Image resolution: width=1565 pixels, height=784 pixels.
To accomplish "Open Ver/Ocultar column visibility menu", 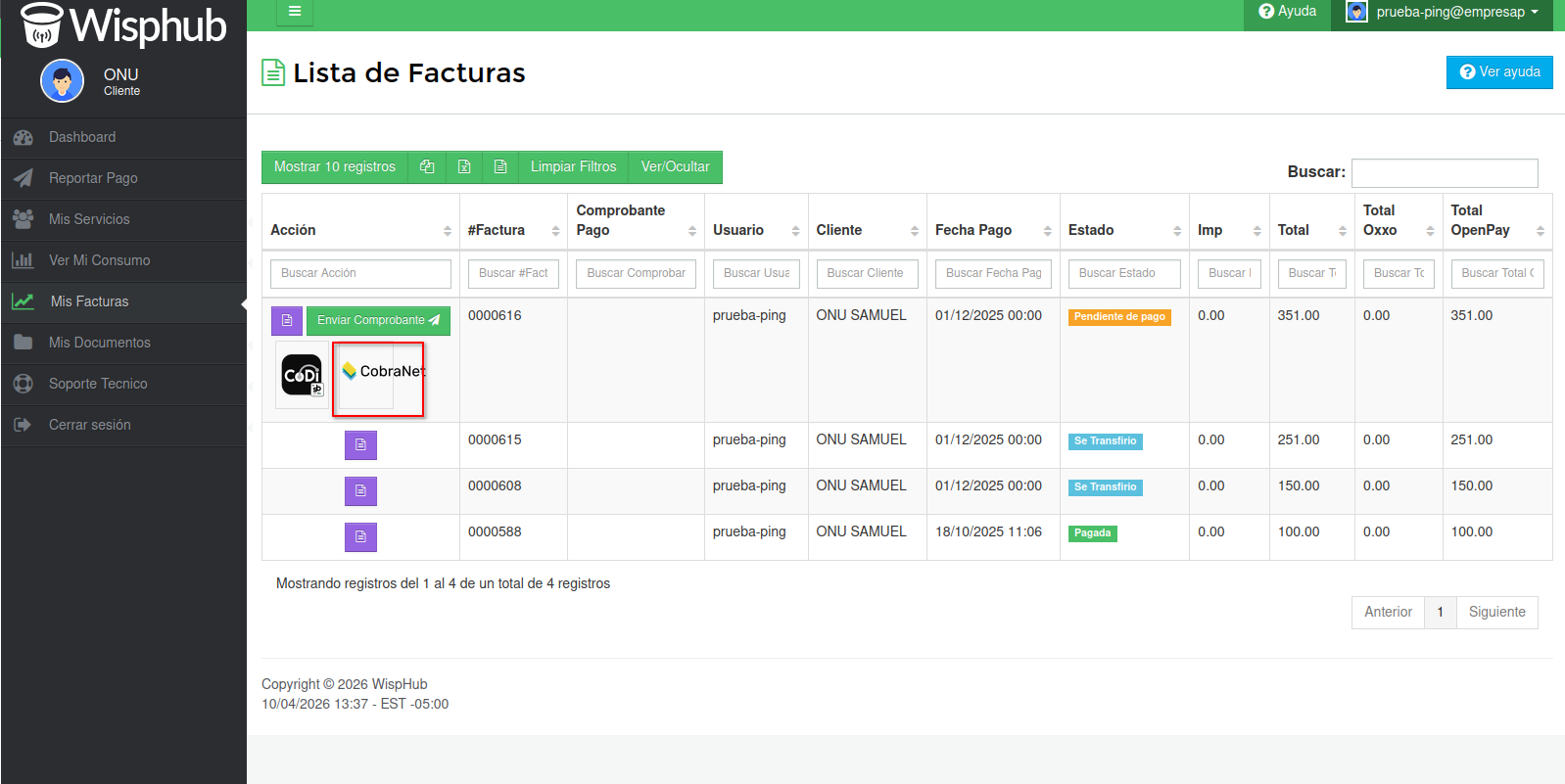I will 675,166.
